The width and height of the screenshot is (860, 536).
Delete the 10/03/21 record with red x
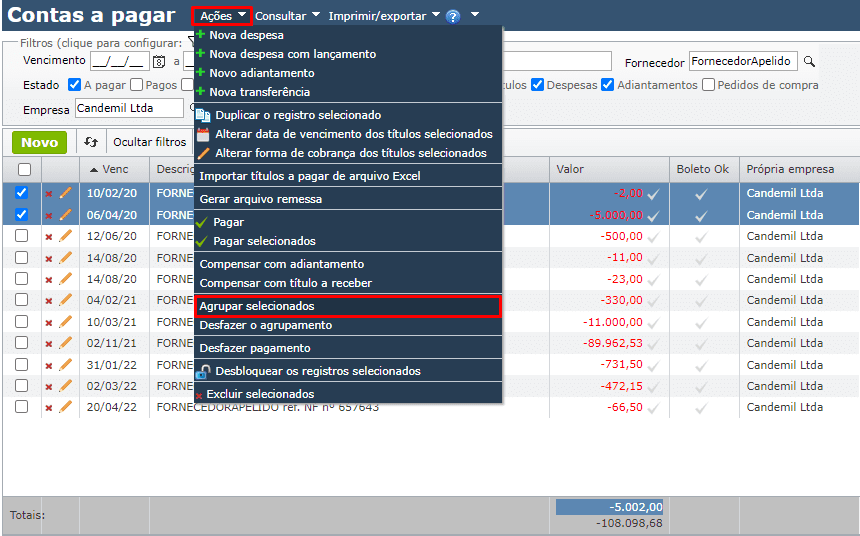pos(49,323)
